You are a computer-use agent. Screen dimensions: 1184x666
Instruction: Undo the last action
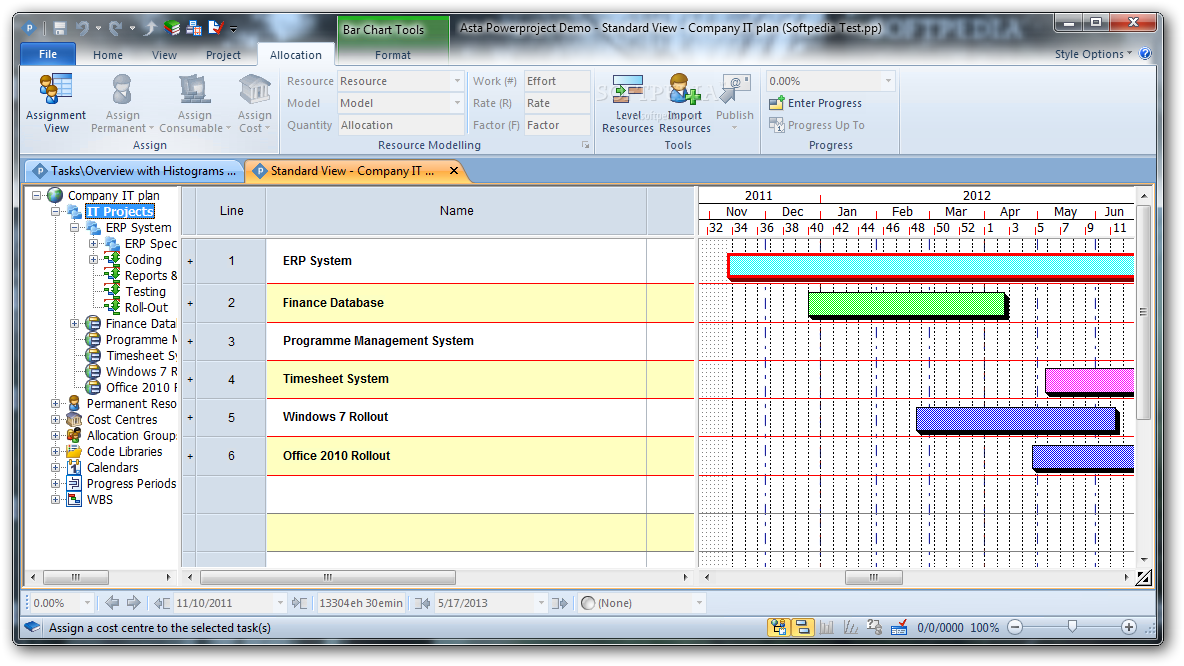(82, 29)
